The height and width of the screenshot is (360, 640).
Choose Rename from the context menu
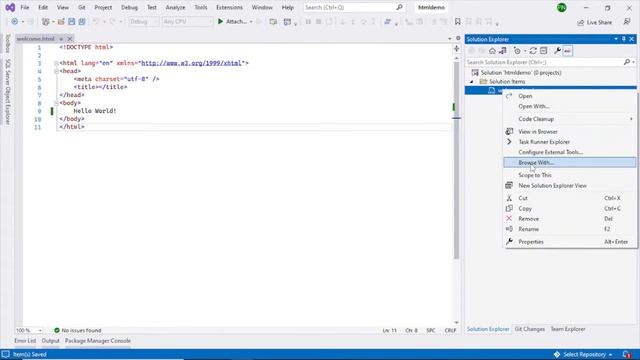570,229
